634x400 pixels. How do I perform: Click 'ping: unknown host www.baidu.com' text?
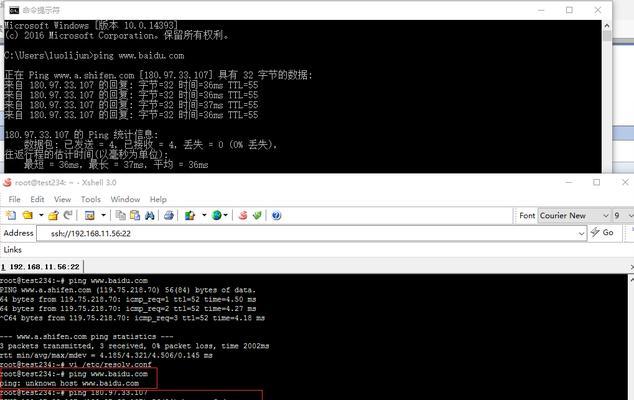pyautogui.click(x=70, y=383)
